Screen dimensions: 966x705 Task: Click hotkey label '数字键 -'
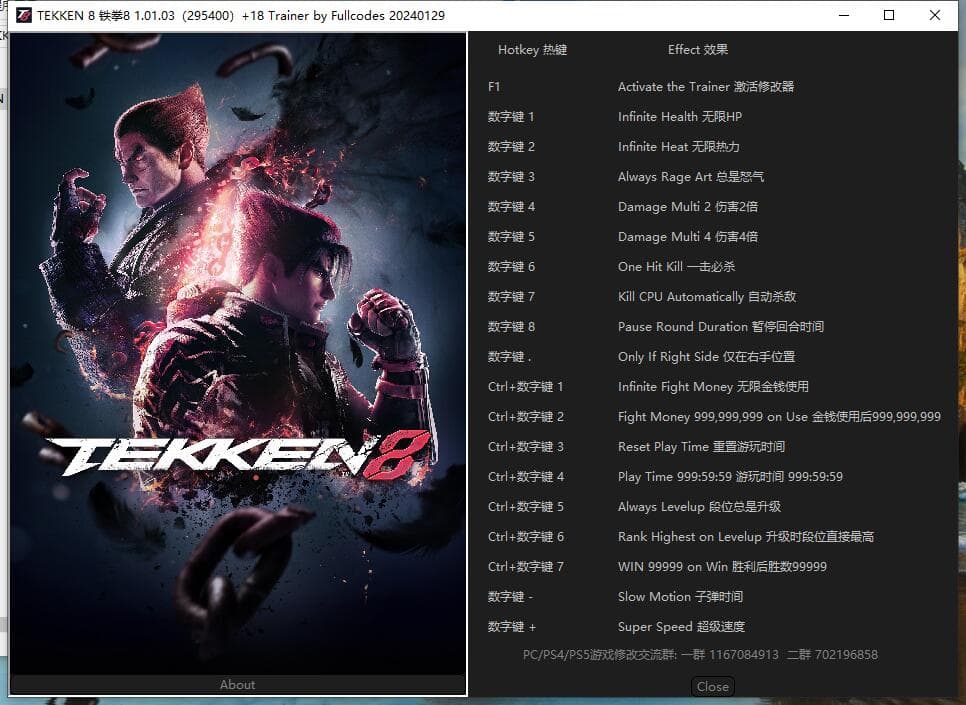pos(511,597)
